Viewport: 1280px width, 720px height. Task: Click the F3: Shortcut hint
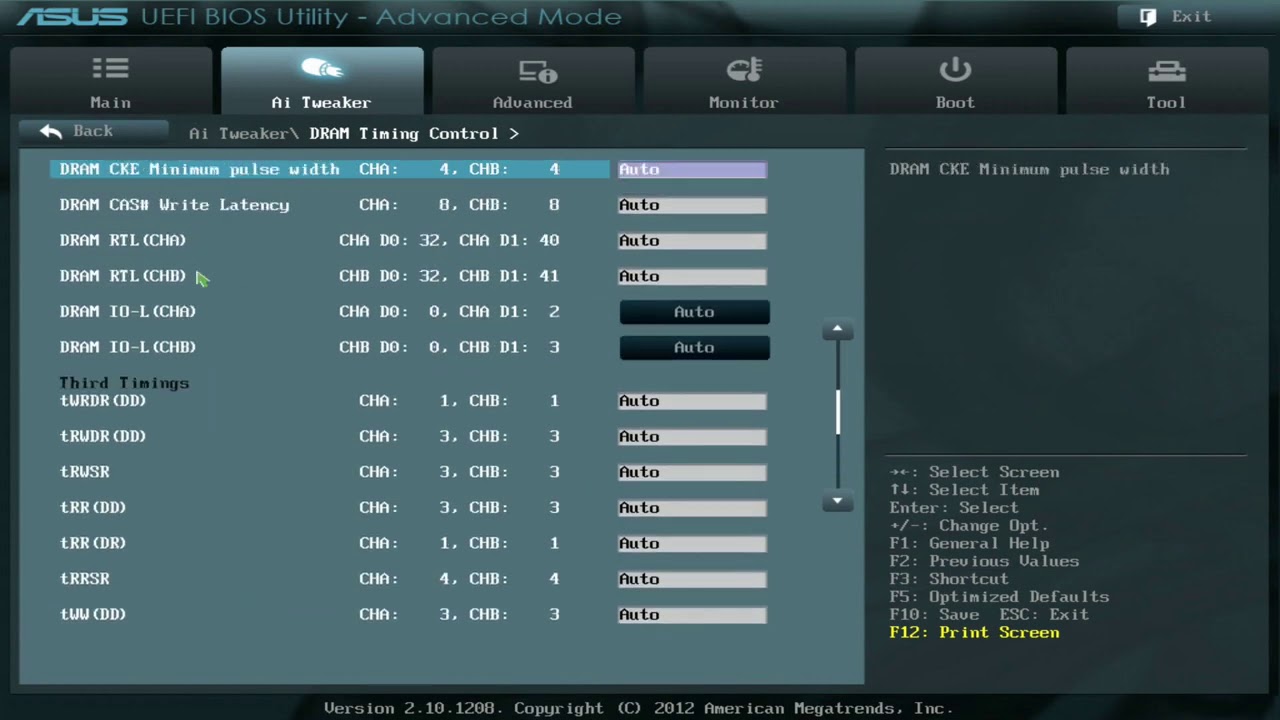[x=949, y=579]
